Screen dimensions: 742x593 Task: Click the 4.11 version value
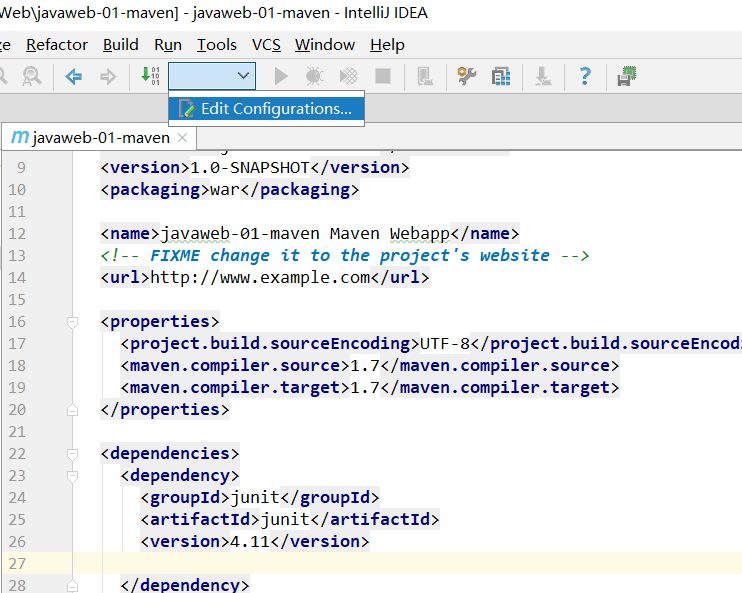pos(250,541)
